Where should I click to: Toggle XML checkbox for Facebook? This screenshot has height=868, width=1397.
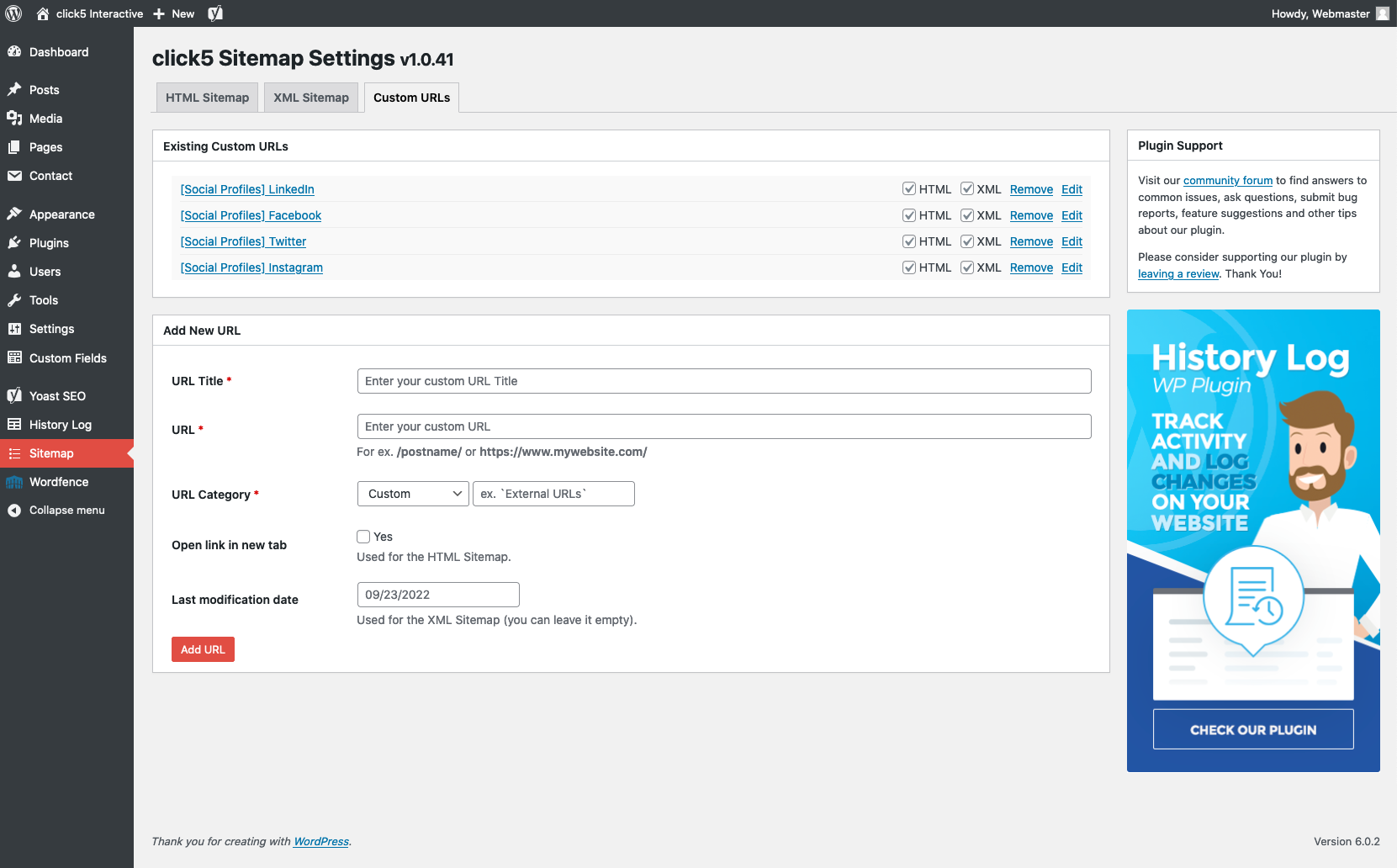967,214
